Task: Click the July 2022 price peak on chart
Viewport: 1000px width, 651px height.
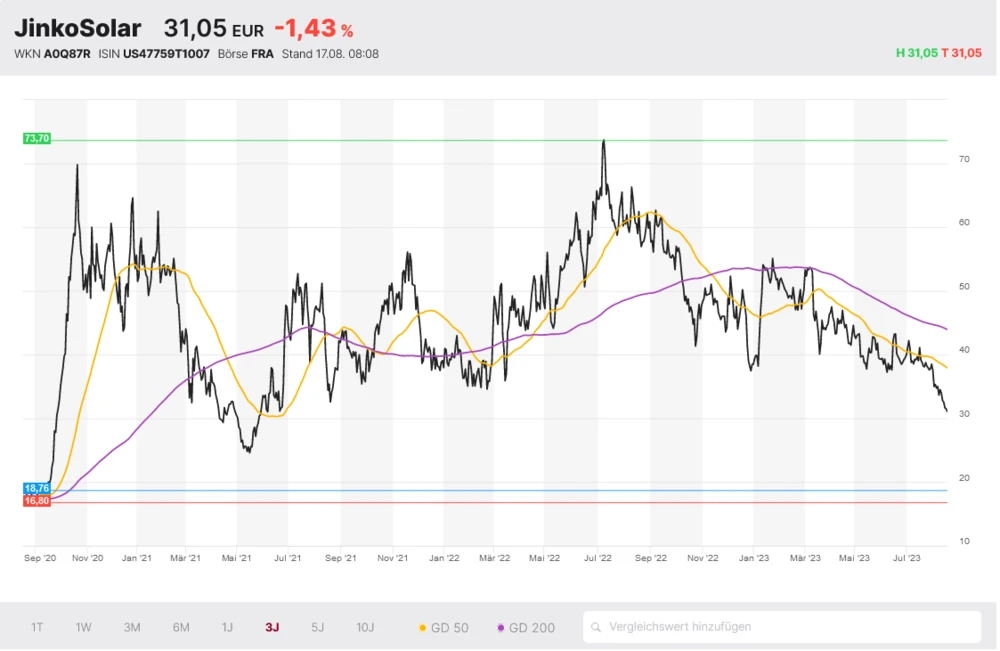Action: [603, 142]
